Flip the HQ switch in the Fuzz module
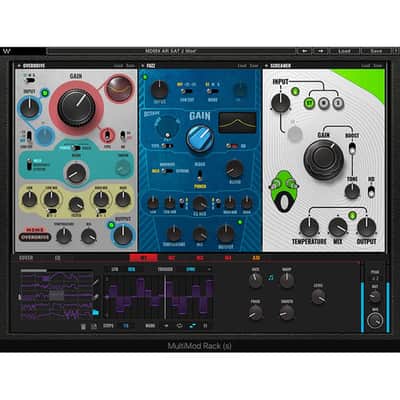Image resolution: width=400 pixels, height=400 pixels. [x=233, y=146]
